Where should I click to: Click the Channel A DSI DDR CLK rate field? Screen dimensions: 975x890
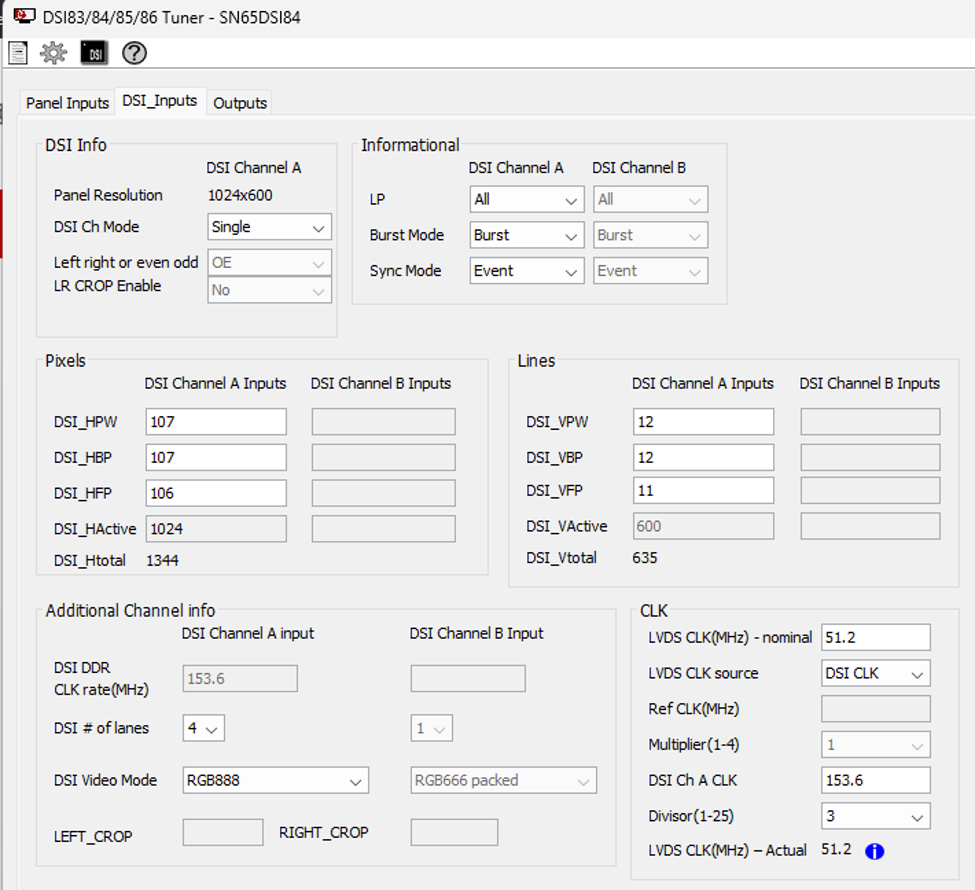click(x=240, y=679)
